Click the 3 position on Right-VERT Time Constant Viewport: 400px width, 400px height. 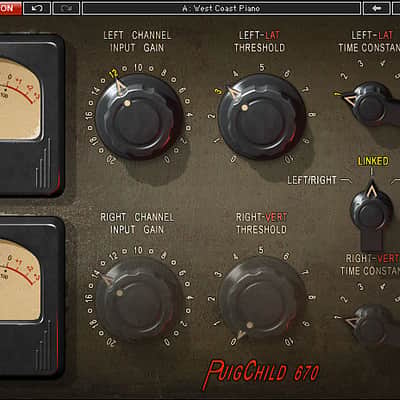(x=361, y=287)
